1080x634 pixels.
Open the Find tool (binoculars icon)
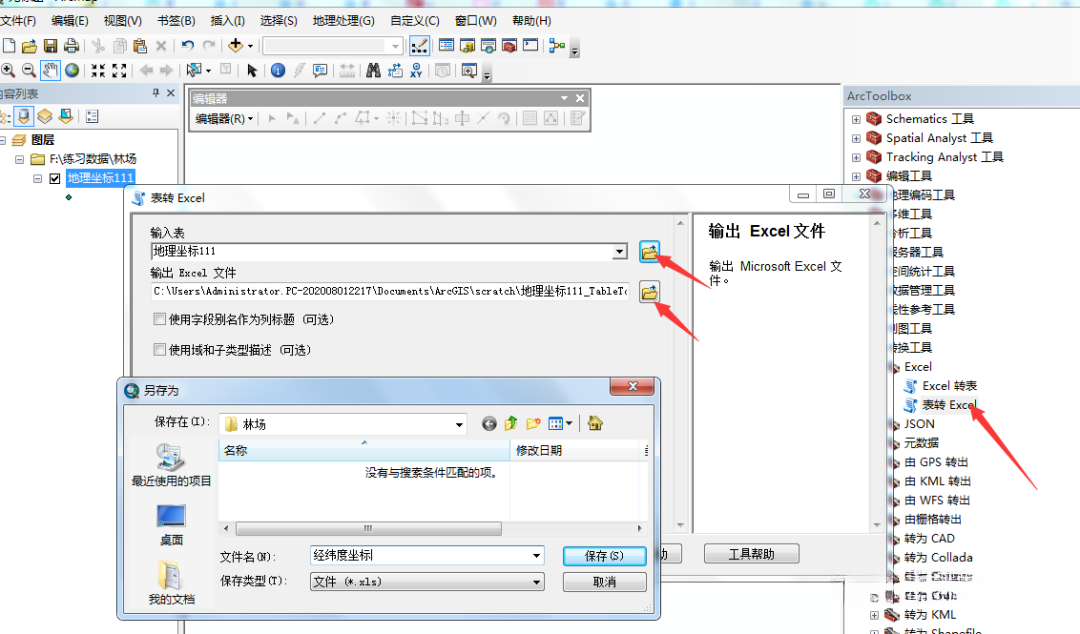pos(372,70)
